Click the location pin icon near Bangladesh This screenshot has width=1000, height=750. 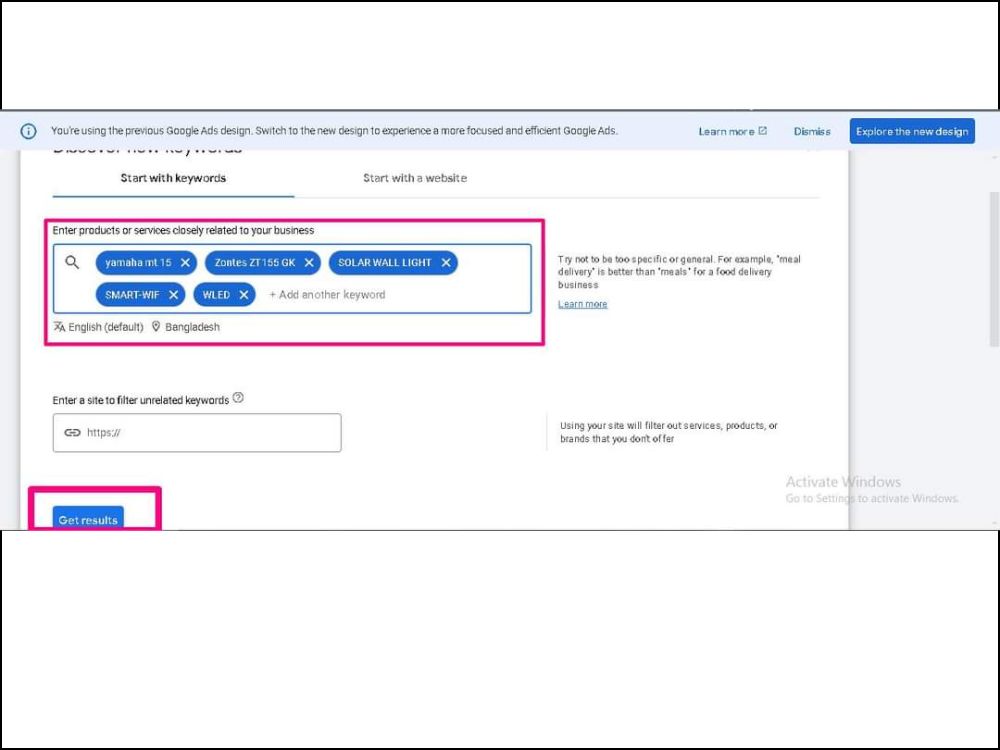coord(156,327)
